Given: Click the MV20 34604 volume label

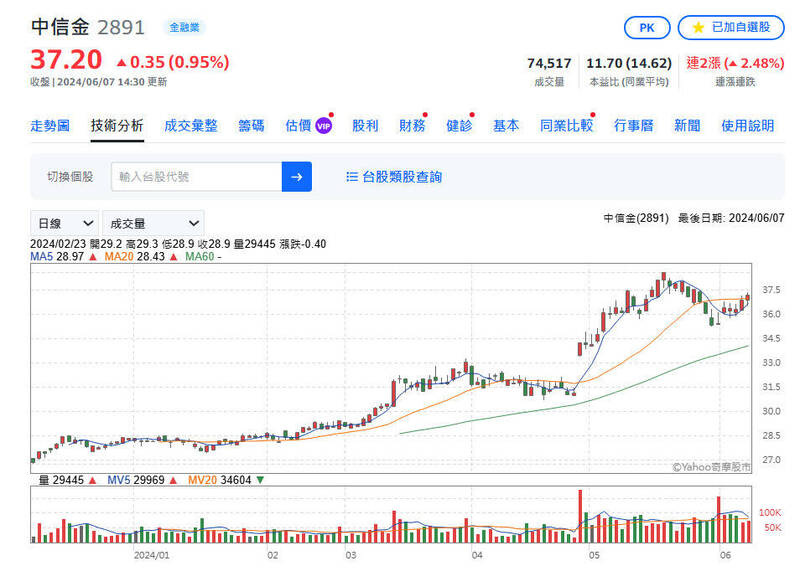Looking at the screenshot, I should [219, 480].
